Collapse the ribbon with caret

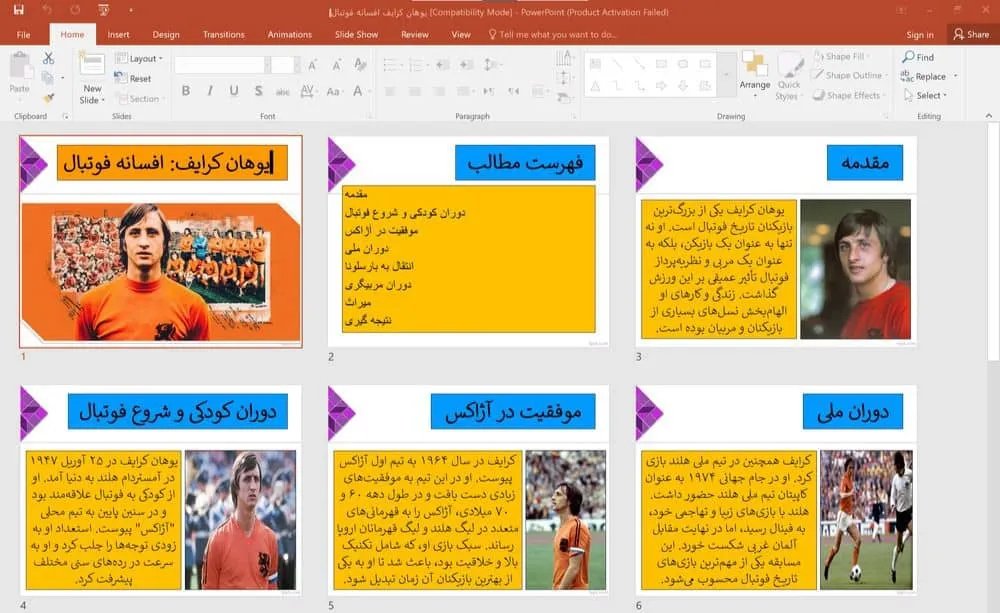989,115
